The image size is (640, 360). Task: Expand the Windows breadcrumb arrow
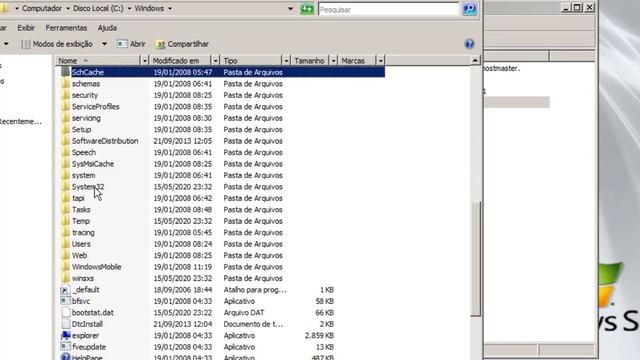click(170, 9)
